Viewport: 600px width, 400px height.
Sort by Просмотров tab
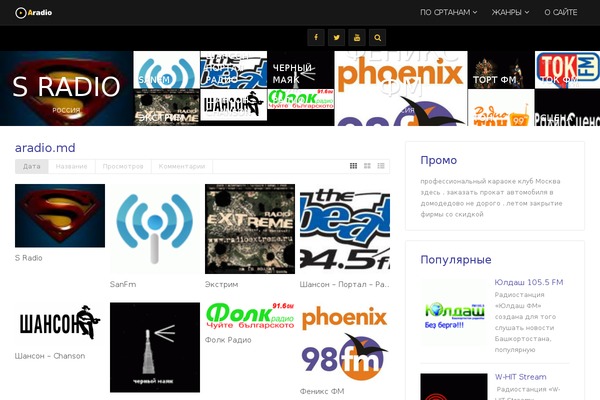tap(123, 167)
